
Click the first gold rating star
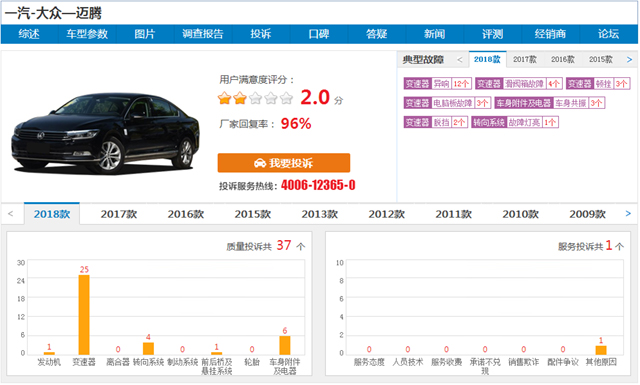pyautogui.click(x=224, y=98)
